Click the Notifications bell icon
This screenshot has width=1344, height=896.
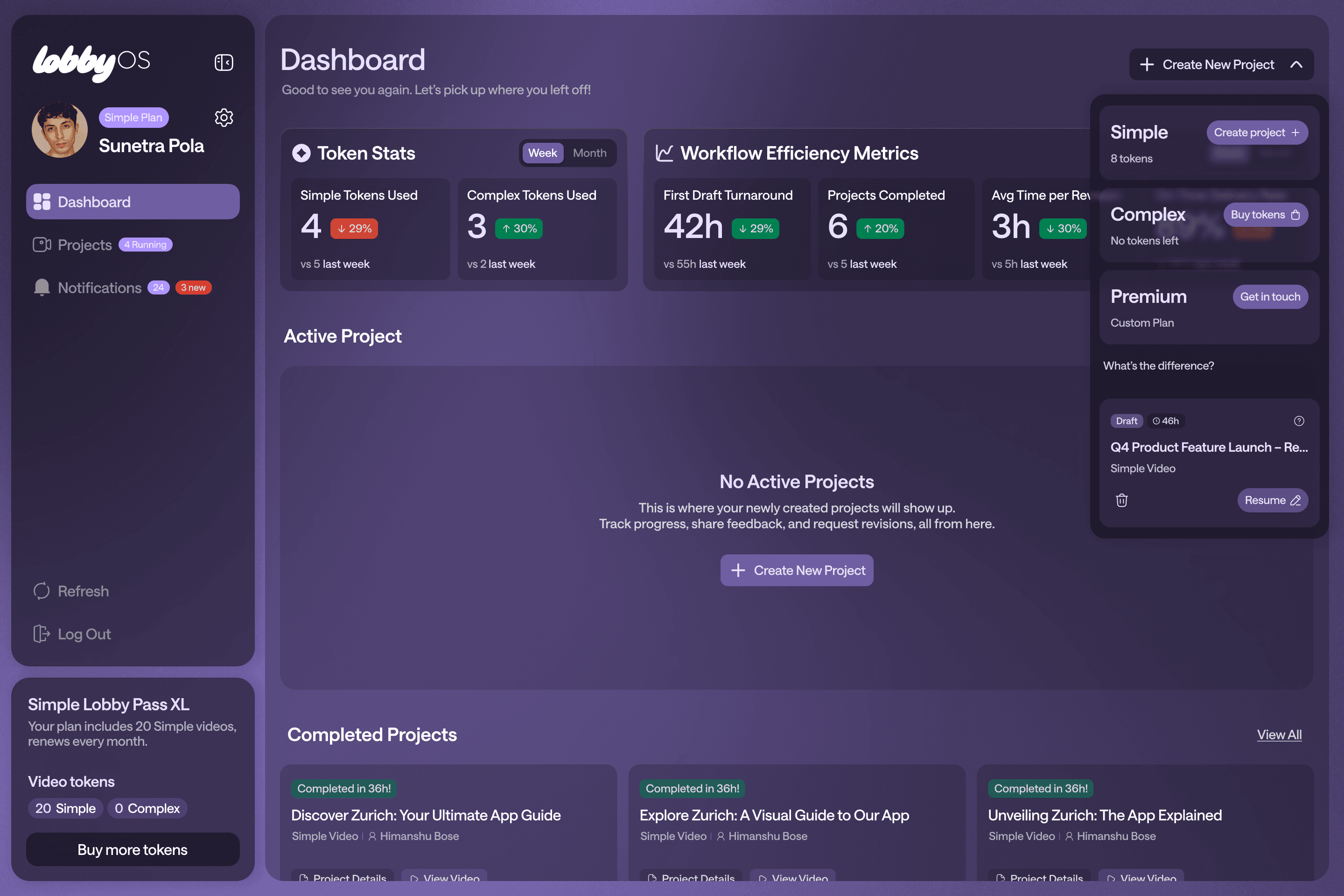tap(42, 287)
